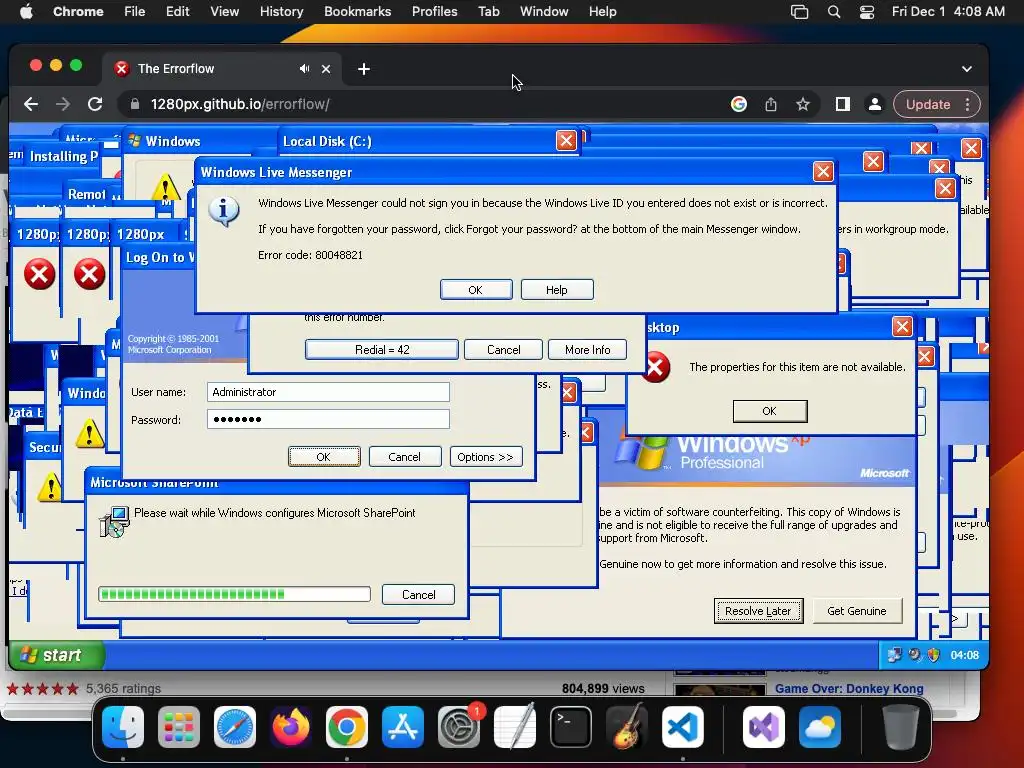Open the Chrome app menu

[78, 12]
